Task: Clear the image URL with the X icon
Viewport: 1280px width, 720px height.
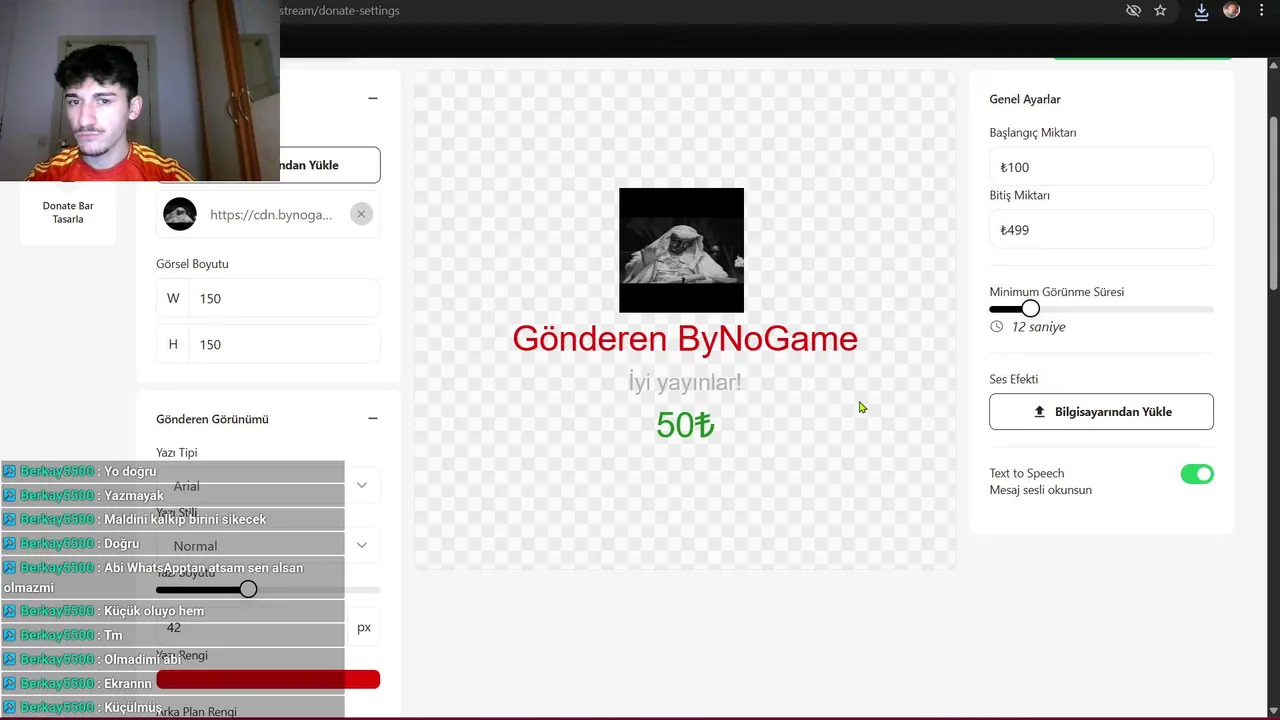Action: 361,214
